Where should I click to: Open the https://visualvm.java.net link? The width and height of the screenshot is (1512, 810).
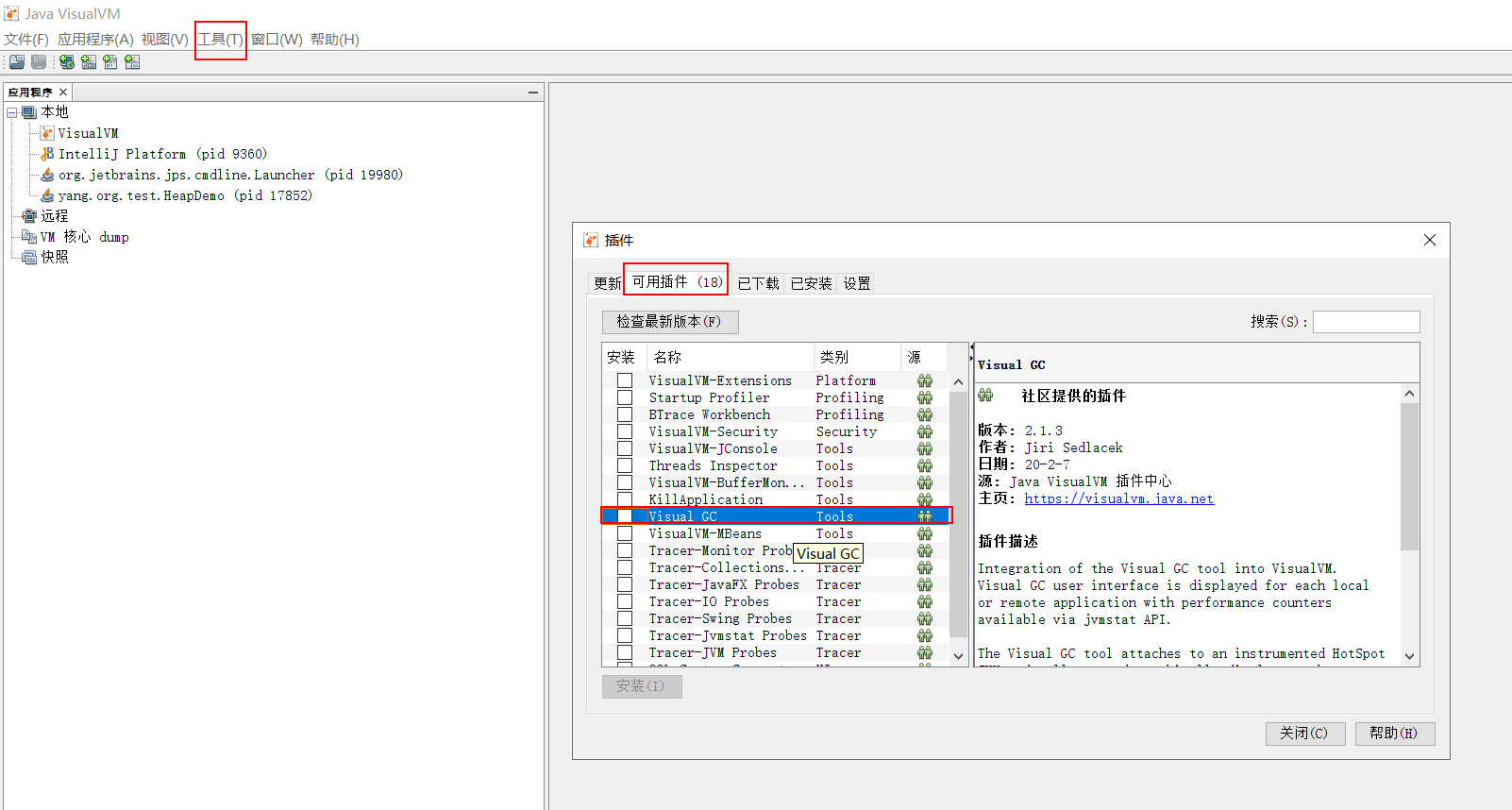pyautogui.click(x=1119, y=499)
